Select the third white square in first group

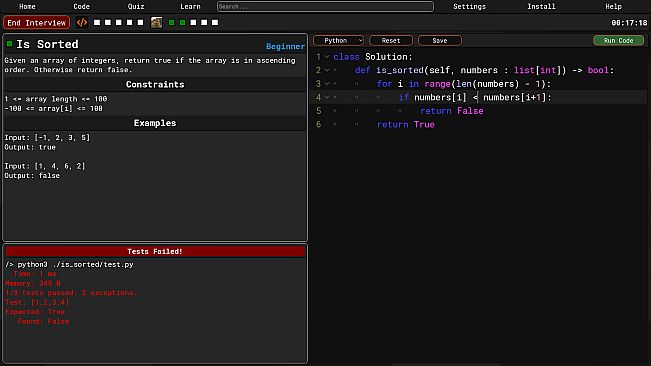point(119,22)
